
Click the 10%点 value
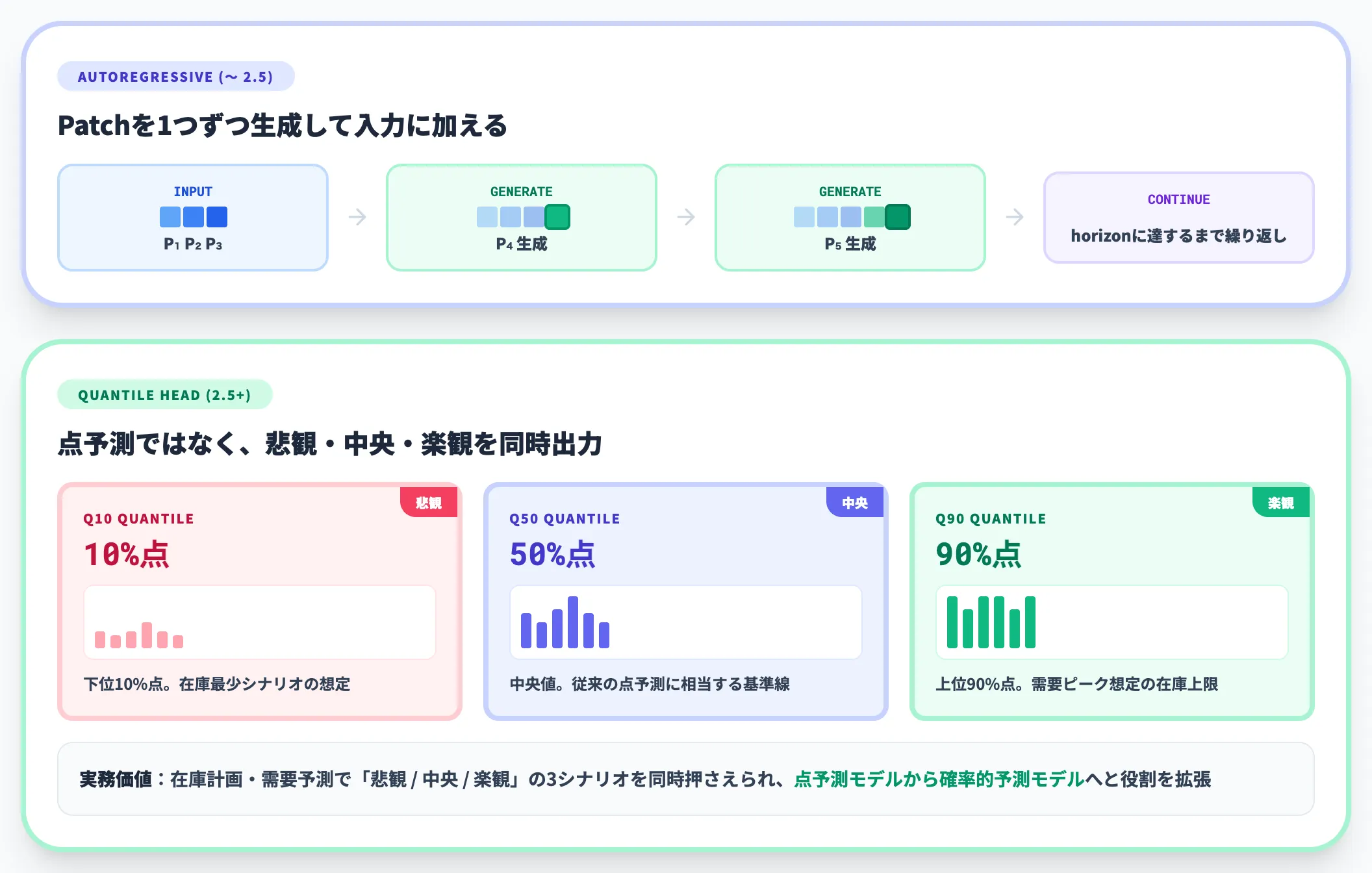(127, 555)
